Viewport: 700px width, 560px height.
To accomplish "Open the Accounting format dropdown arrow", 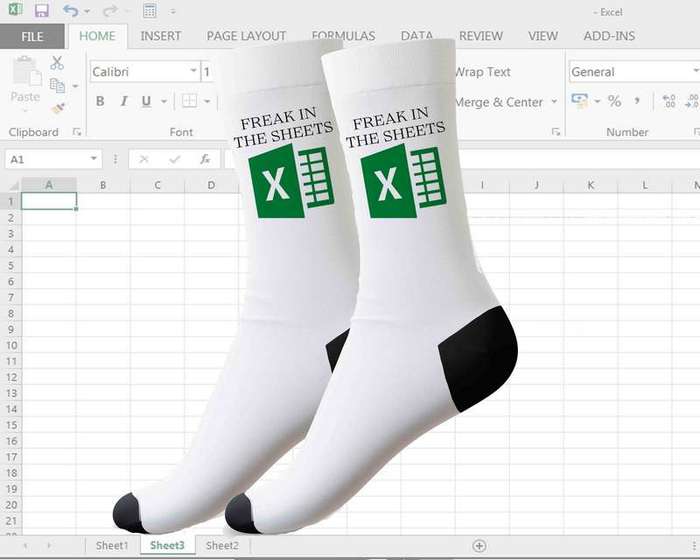I will (x=597, y=102).
